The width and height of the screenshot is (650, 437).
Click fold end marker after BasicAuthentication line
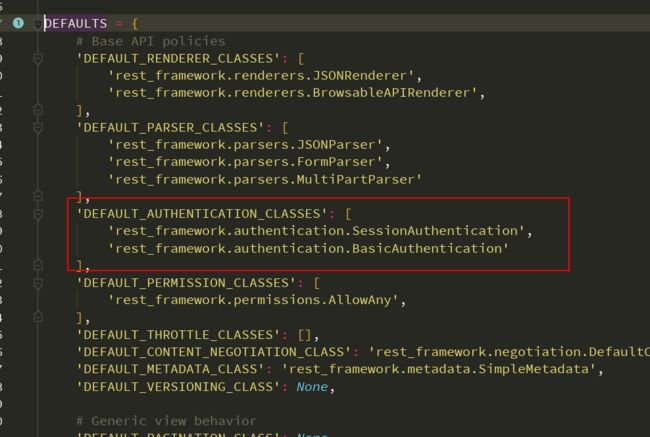click(38, 265)
